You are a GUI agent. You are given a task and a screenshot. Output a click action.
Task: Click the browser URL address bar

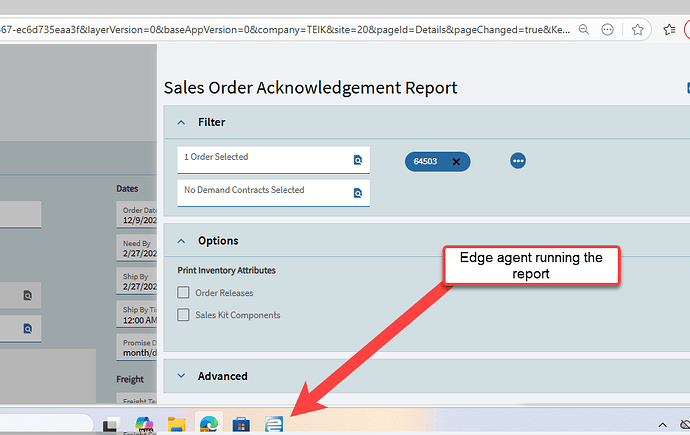[285, 29]
